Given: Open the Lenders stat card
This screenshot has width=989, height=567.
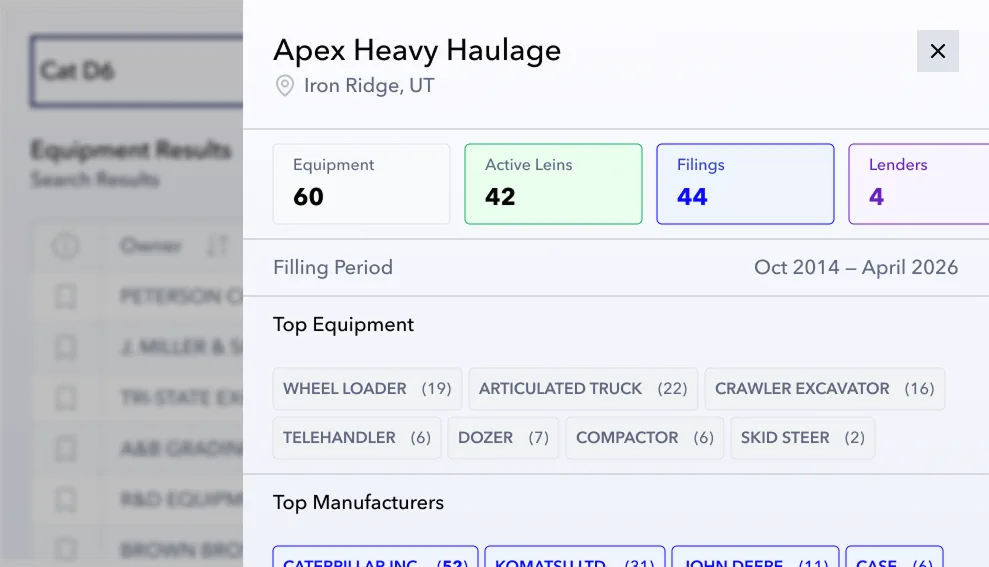Looking at the screenshot, I should pyautogui.click(x=918, y=184).
